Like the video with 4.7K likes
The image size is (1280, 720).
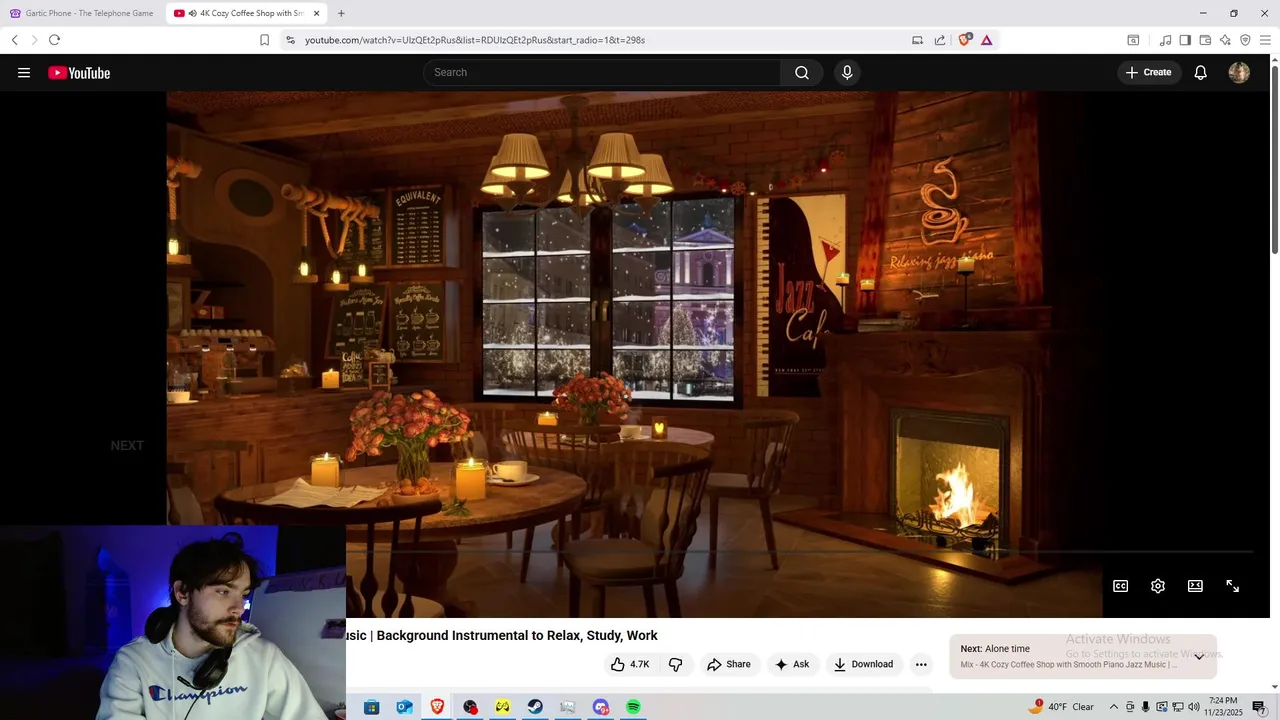point(630,664)
